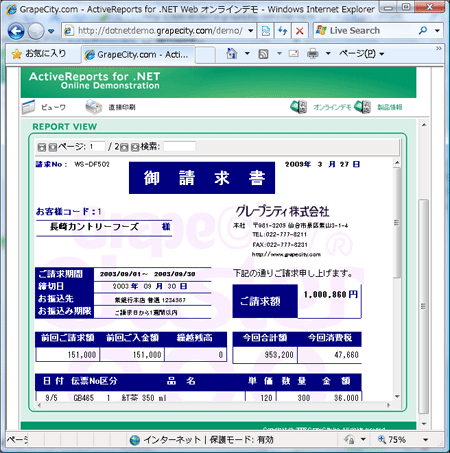Click the Read Mail envelope icon
The image size is (450, 453).
(294, 53)
